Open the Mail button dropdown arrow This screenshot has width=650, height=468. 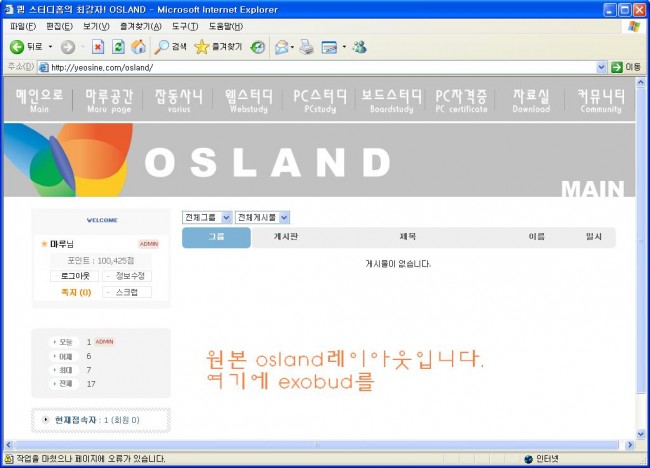[292, 47]
